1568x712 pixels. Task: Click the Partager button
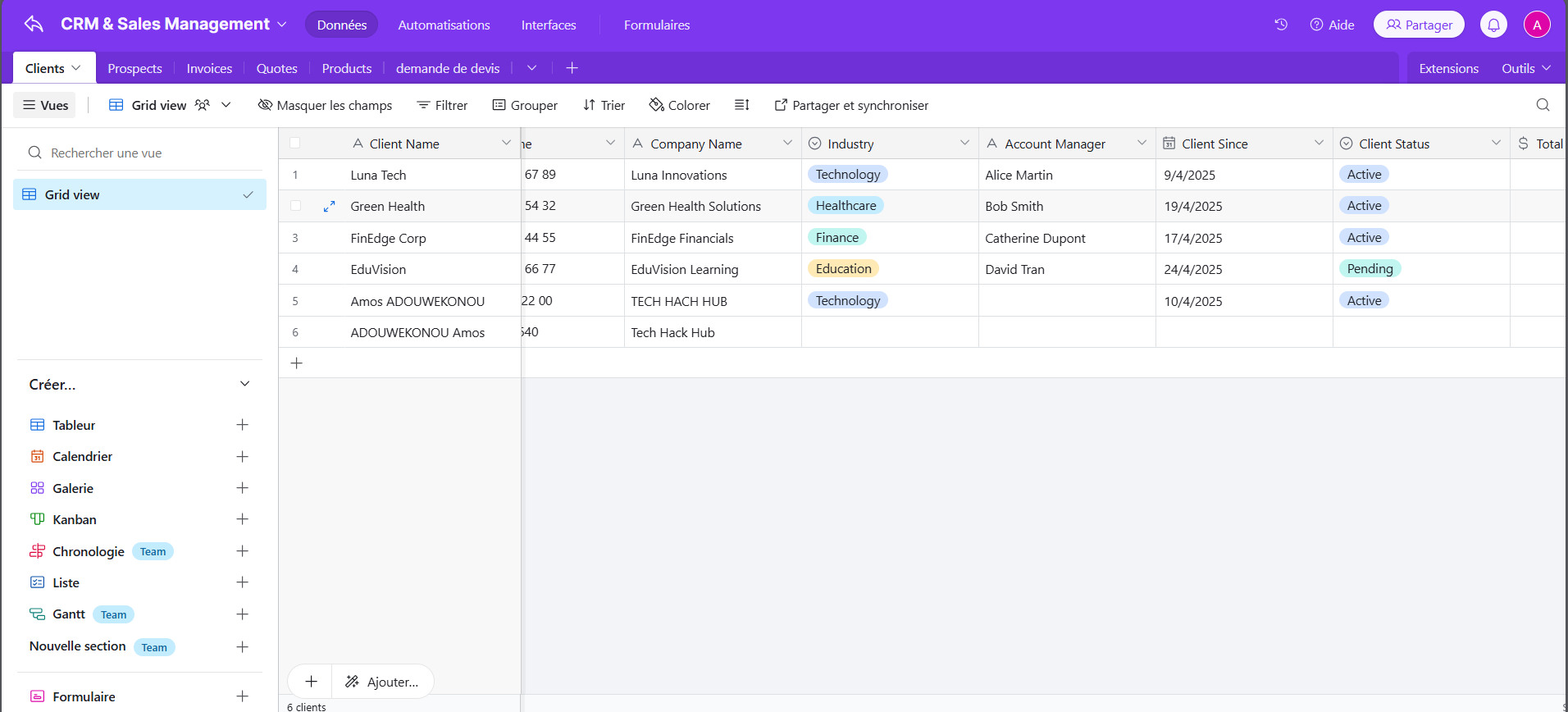1419,25
